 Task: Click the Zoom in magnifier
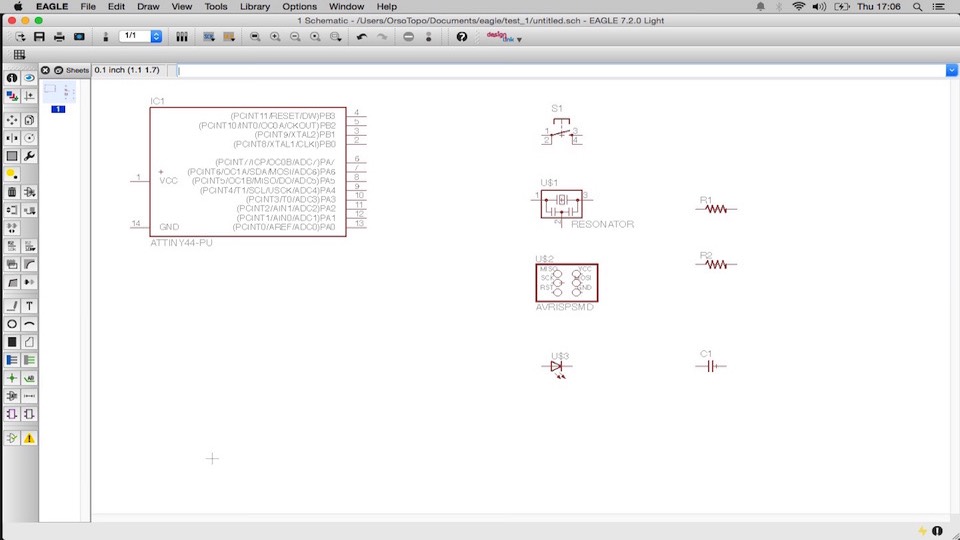(x=275, y=37)
